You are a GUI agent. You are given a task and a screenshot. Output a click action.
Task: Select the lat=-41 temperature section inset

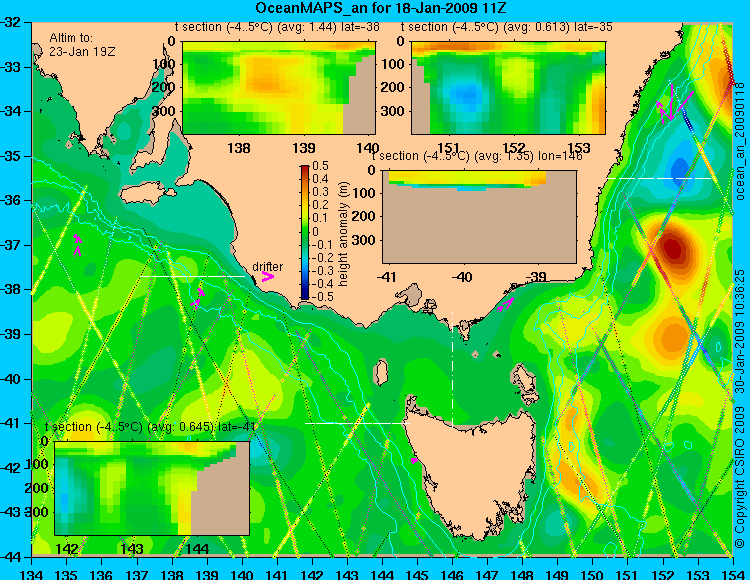(x=152, y=488)
